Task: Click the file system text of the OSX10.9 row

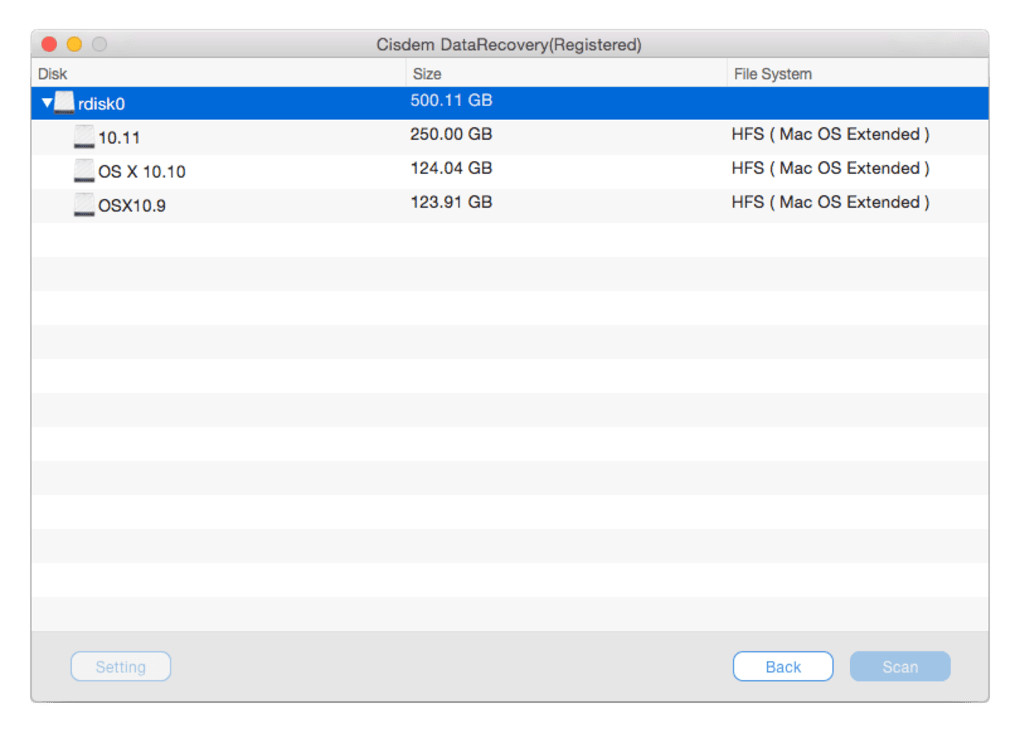Action: point(831,202)
